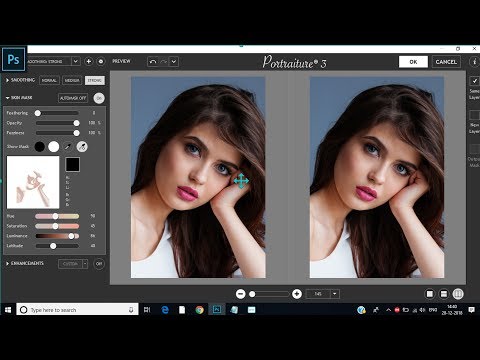
Task: Click the taskbar search box
Action: pos(77,310)
